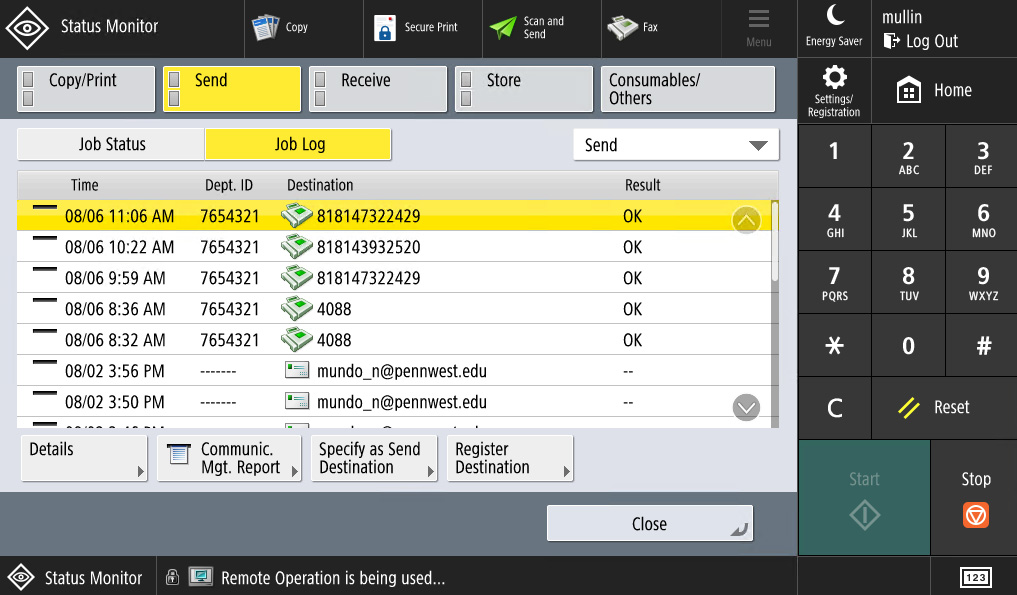Screen dimensions: 1017x595
Task: Tap the Stop button icon
Action: point(975,515)
